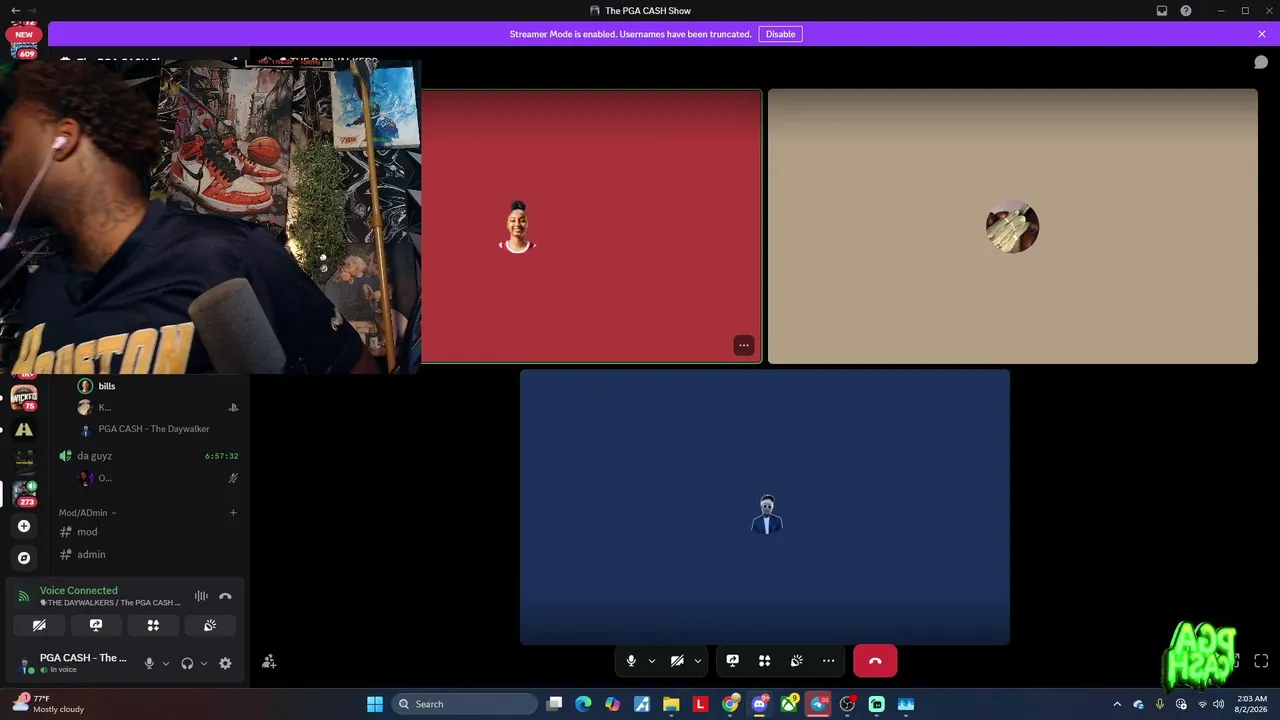Show hidden system tray icons
Screen dimensions: 1280x720
[1117, 704]
